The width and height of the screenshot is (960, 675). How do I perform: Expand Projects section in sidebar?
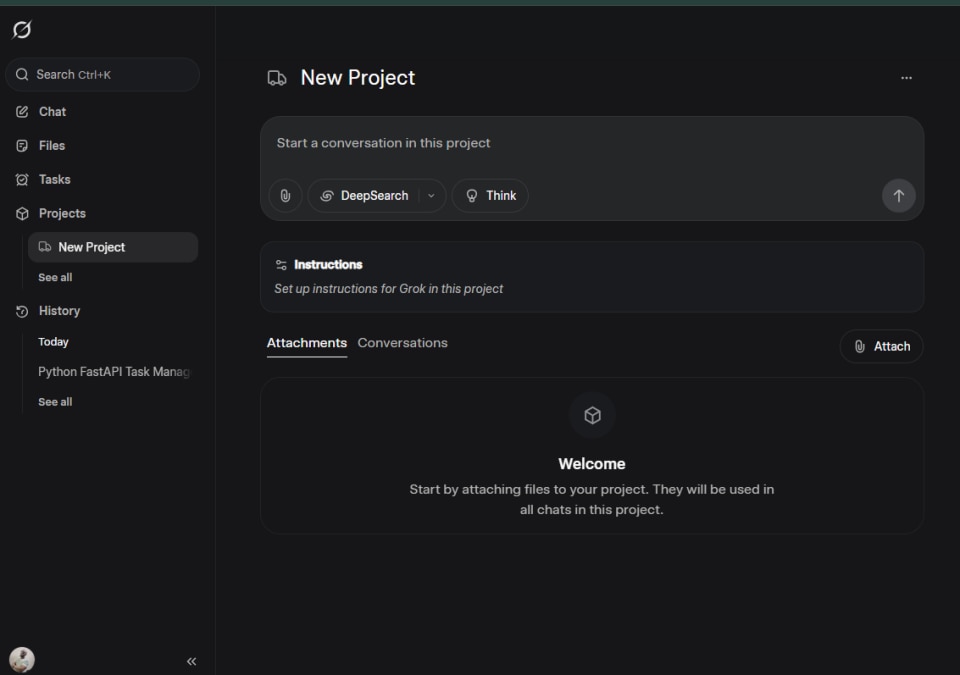(x=62, y=214)
